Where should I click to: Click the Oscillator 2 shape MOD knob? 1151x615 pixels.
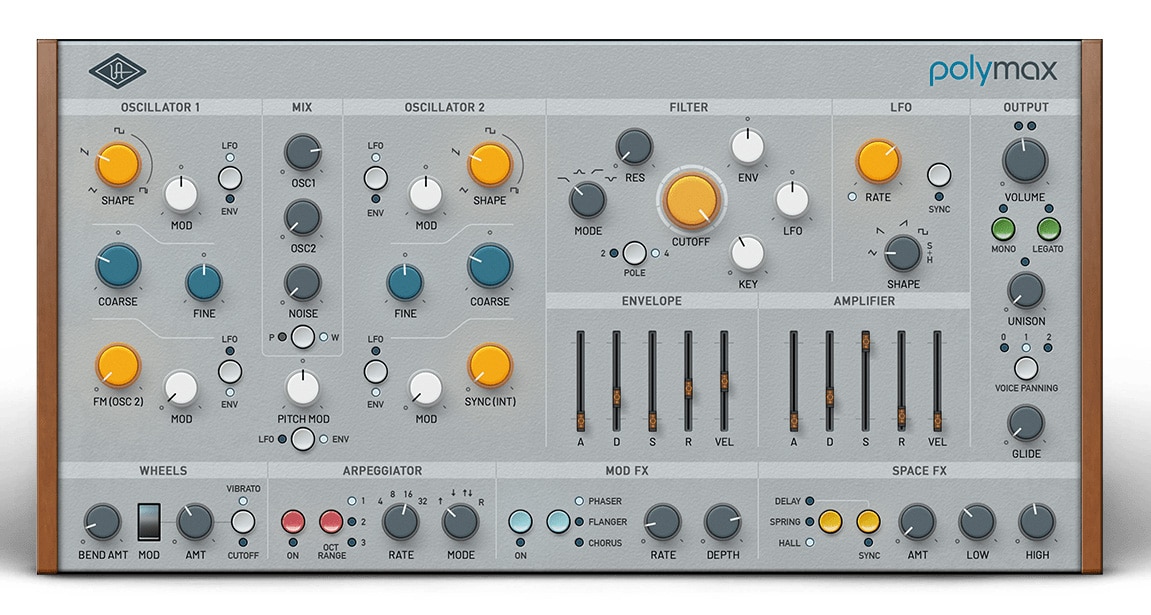coord(425,194)
